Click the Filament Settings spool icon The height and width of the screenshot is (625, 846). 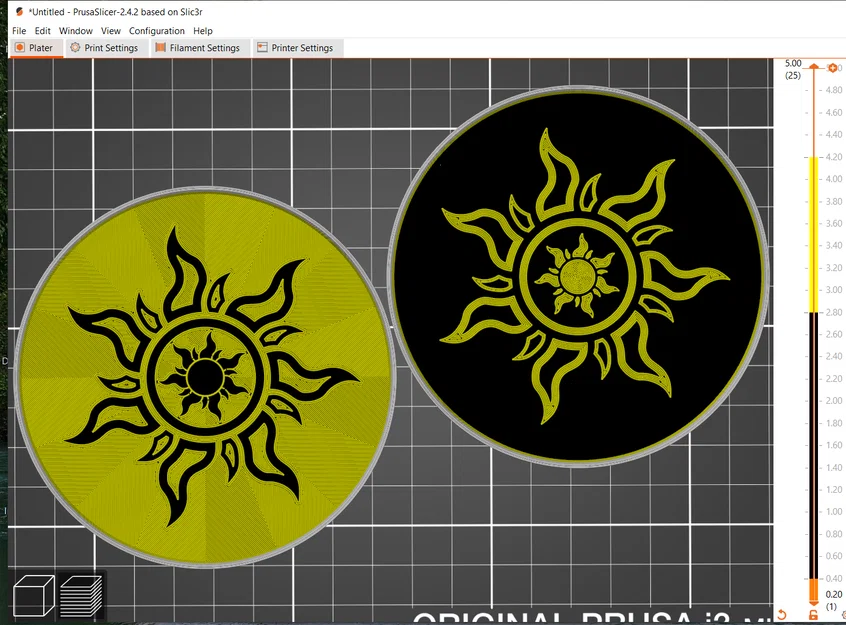[x=160, y=47]
